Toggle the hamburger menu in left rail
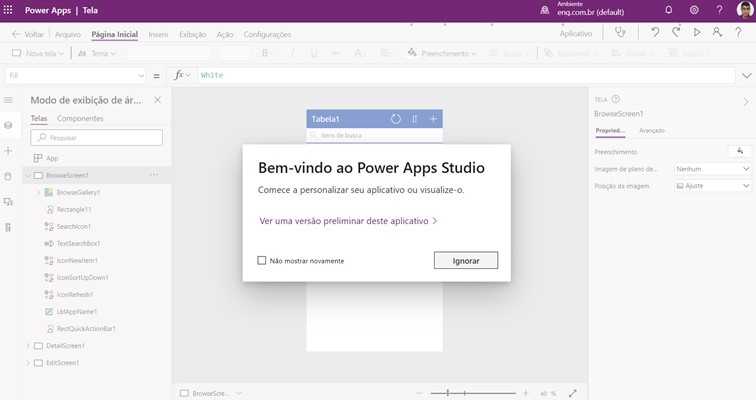Image resolution: width=756 pixels, height=400 pixels. (8, 100)
